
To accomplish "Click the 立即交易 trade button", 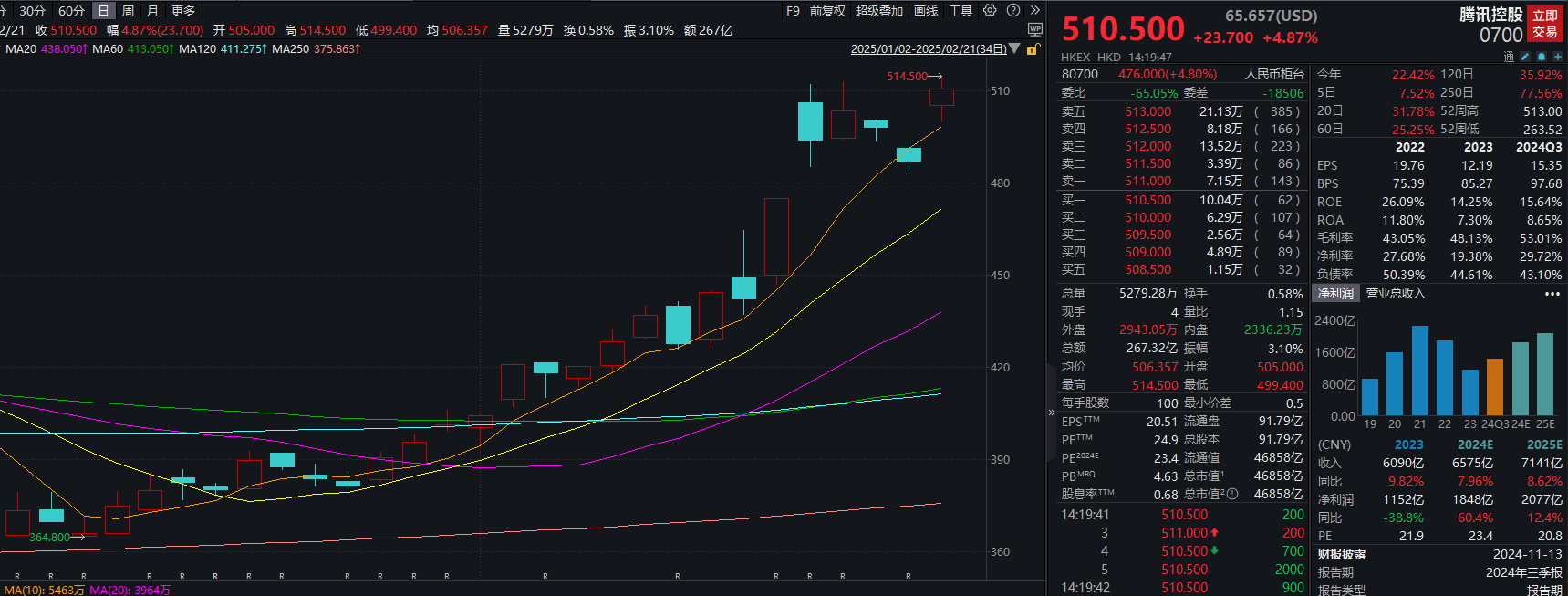I will (x=1545, y=24).
